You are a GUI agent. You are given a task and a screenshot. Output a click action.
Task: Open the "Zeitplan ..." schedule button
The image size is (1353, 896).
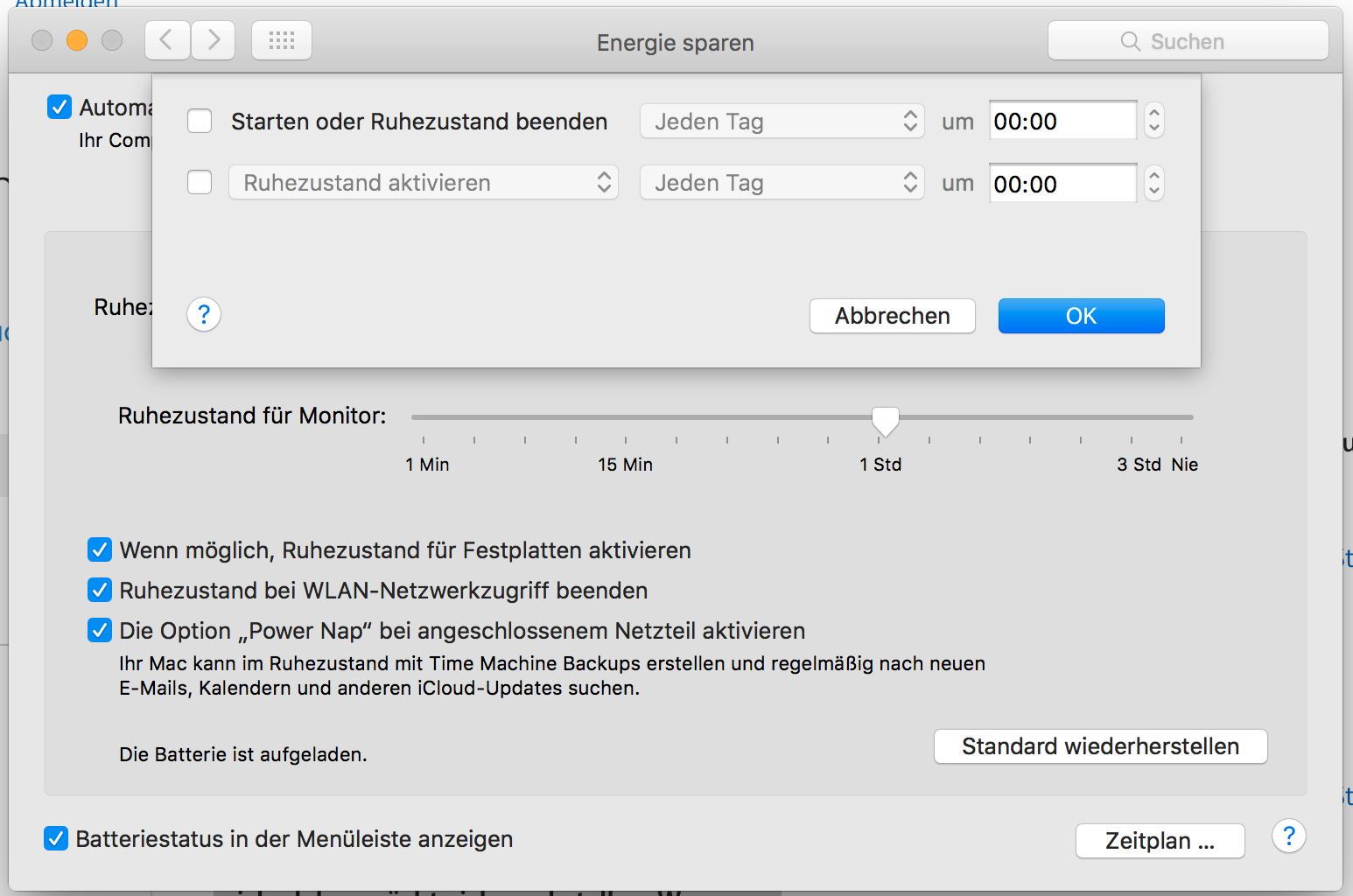point(1160,841)
